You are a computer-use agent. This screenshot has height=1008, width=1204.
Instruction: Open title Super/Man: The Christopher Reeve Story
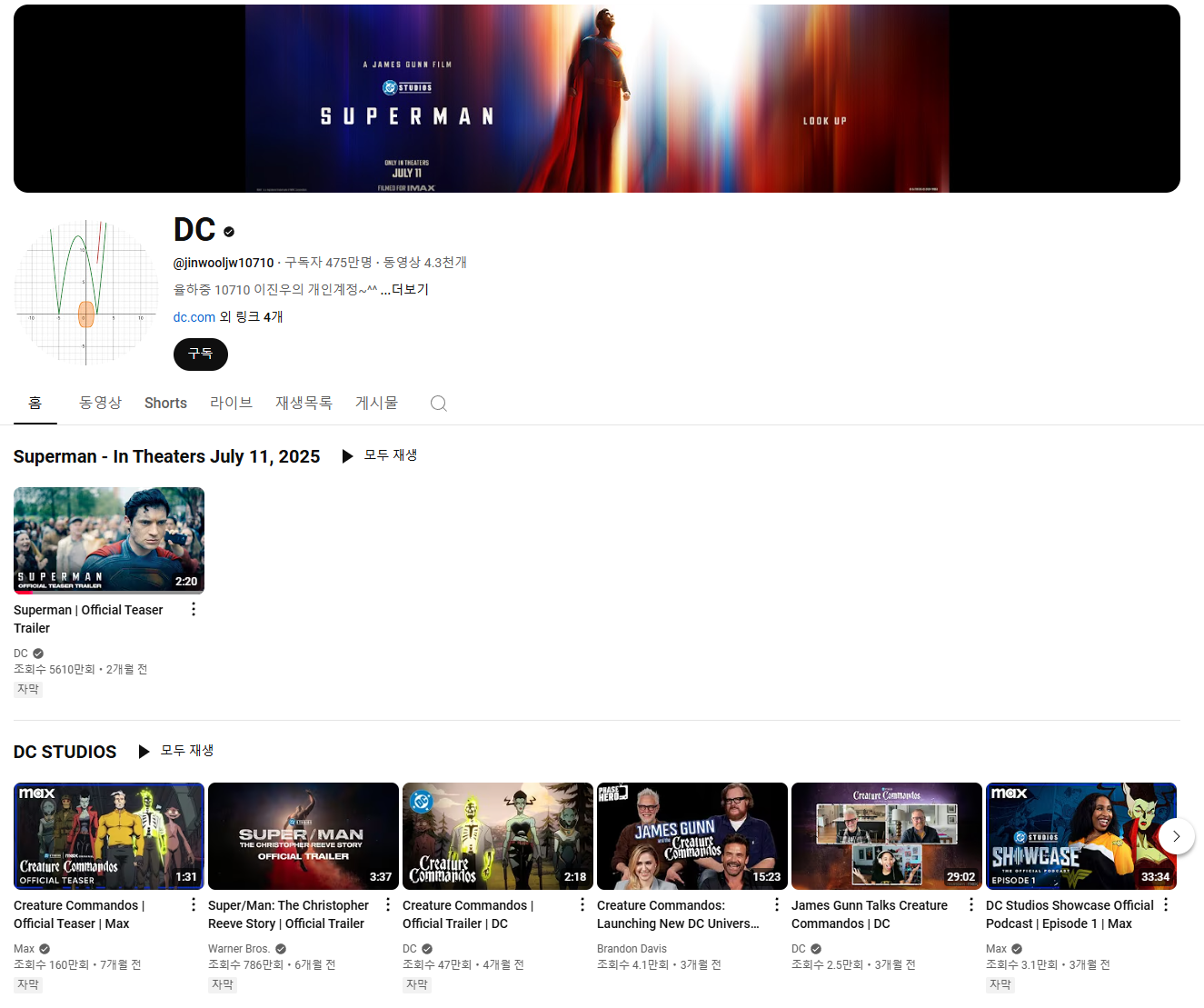click(288, 914)
